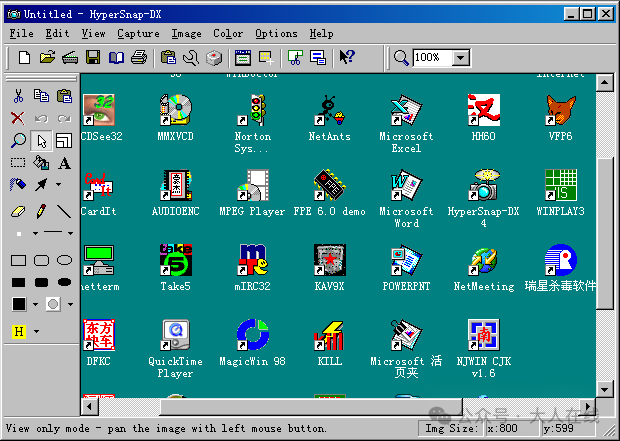Image resolution: width=620 pixels, height=441 pixels.
Task: Expand the foreground color dropdown arrow
Action: [x=36, y=305]
